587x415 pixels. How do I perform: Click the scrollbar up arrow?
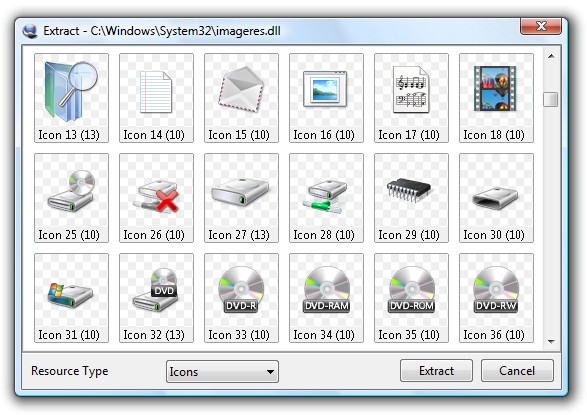(x=551, y=57)
